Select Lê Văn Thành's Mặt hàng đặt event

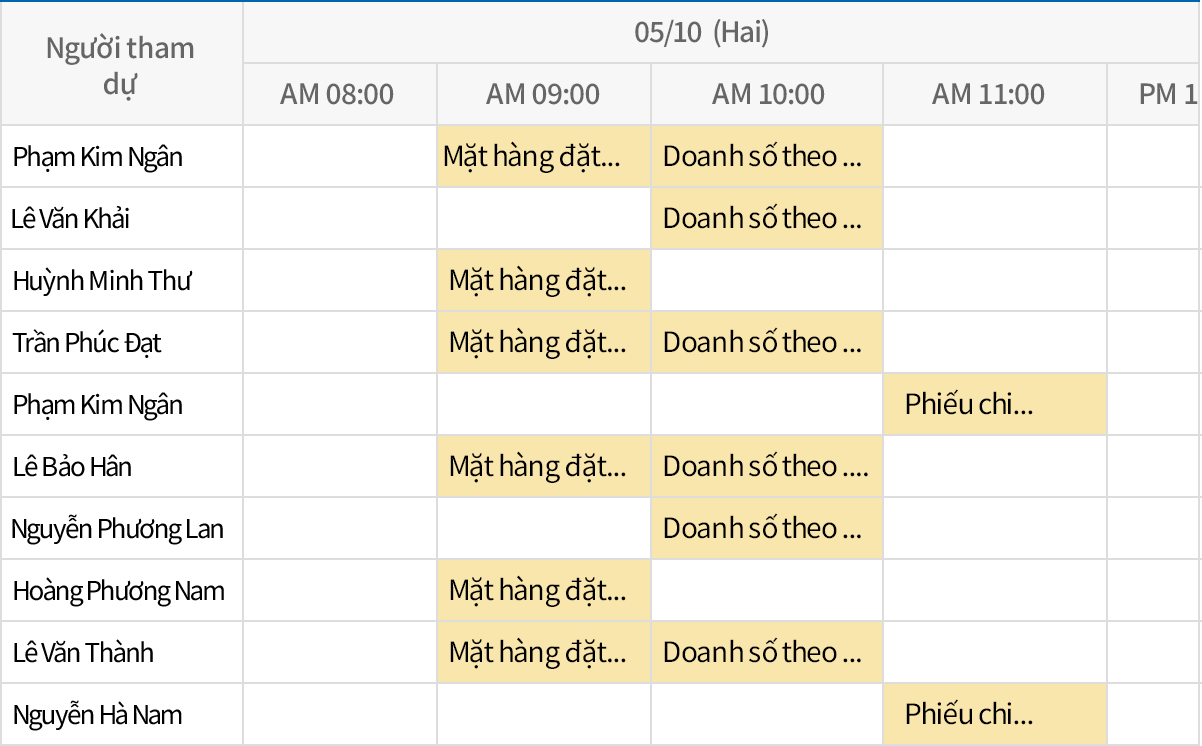coord(543,652)
